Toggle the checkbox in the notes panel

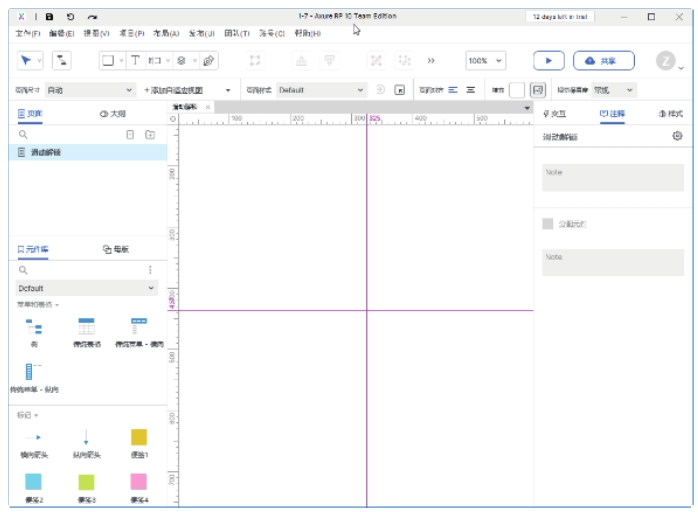click(x=547, y=224)
